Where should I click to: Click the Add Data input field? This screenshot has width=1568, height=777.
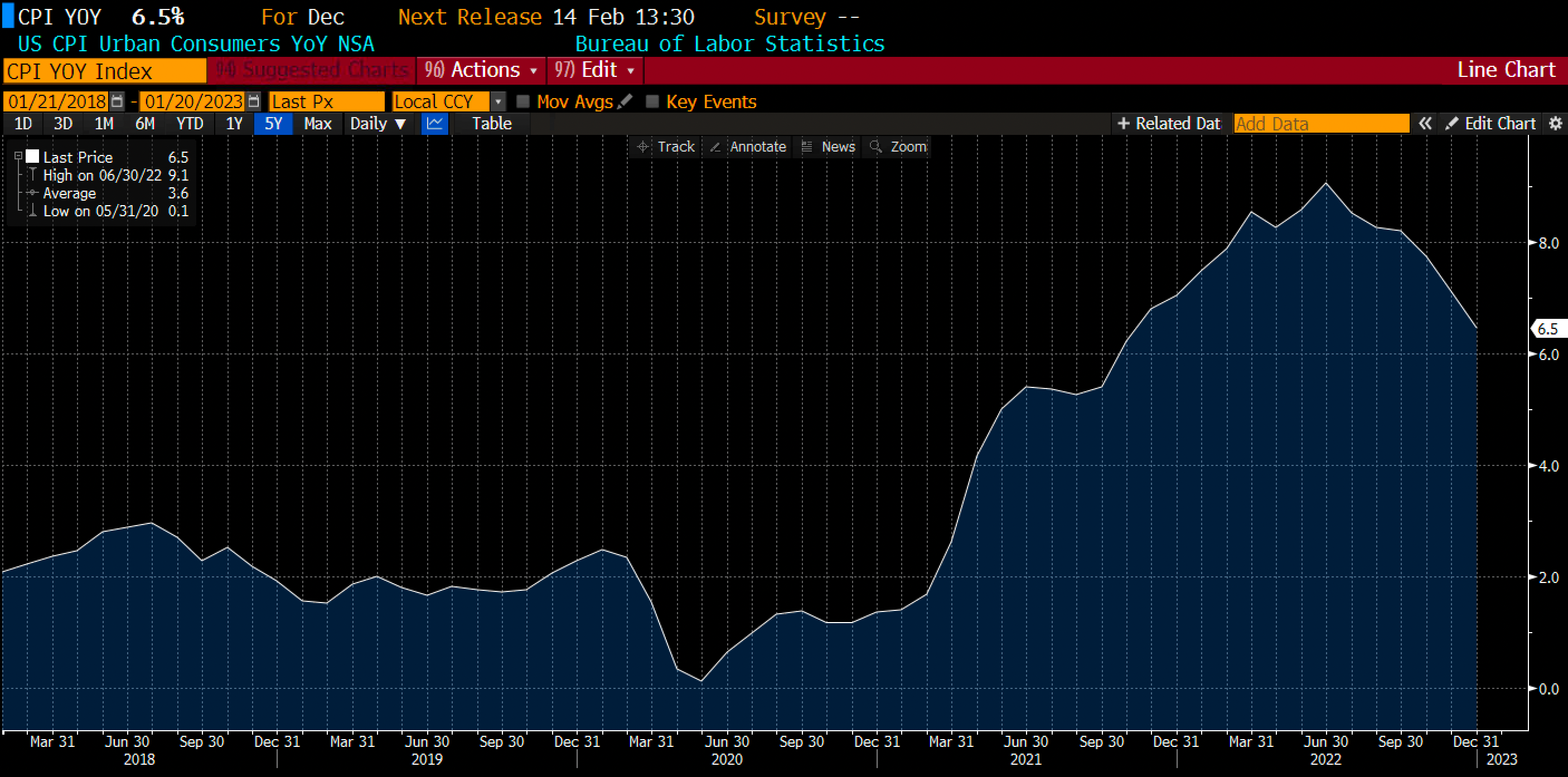click(x=1321, y=124)
